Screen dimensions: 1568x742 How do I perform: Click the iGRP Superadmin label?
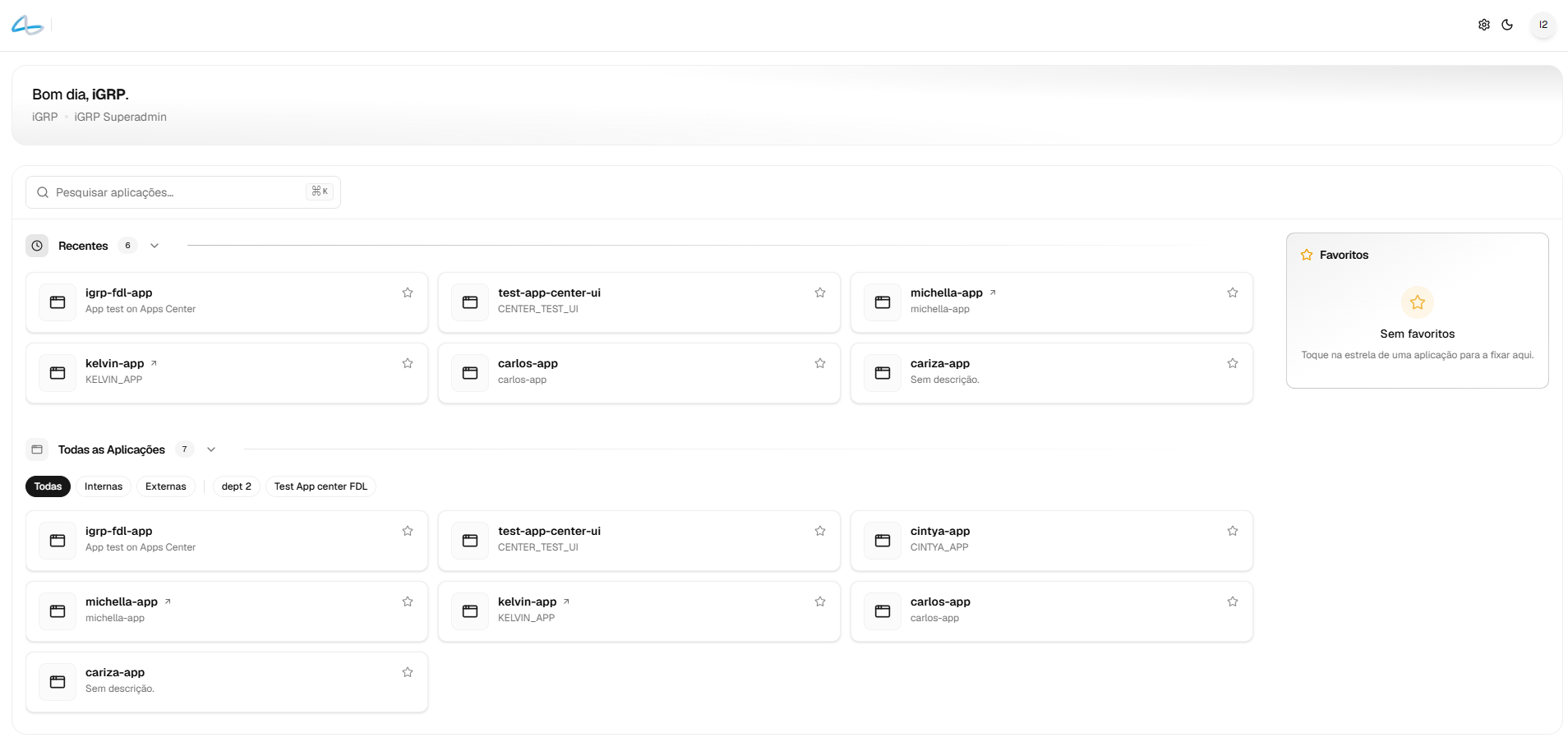click(x=121, y=117)
